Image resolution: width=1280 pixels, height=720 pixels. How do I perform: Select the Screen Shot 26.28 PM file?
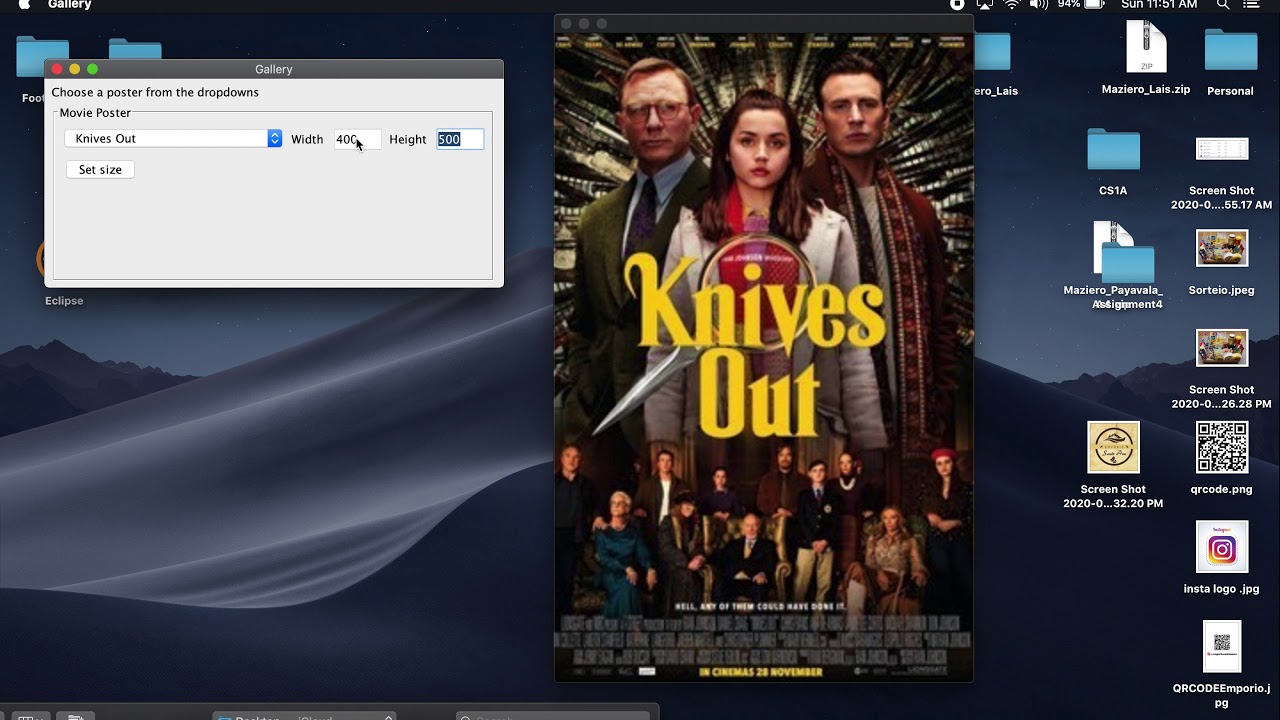[1222, 348]
